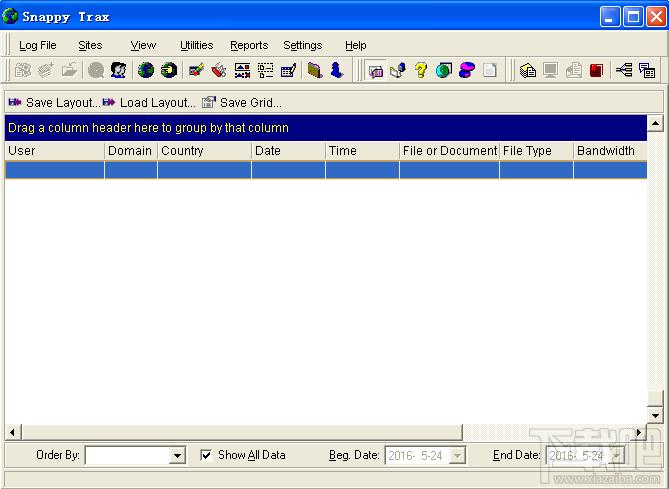This screenshot has width=669, height=489.
Task: Click the horizontal scrollbar thumb
Action: click(x=242, y=432)
